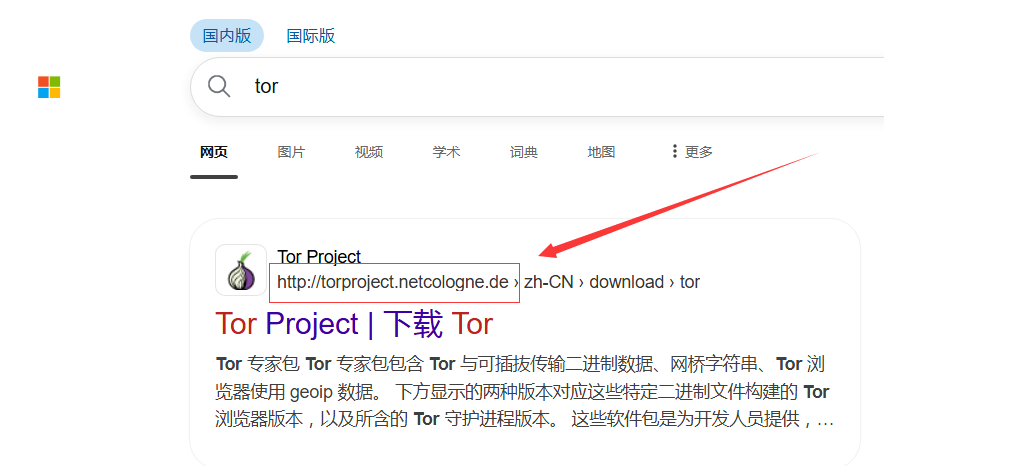
Task: Expand the 更多 menu
Action: click(x=691, y=152)
